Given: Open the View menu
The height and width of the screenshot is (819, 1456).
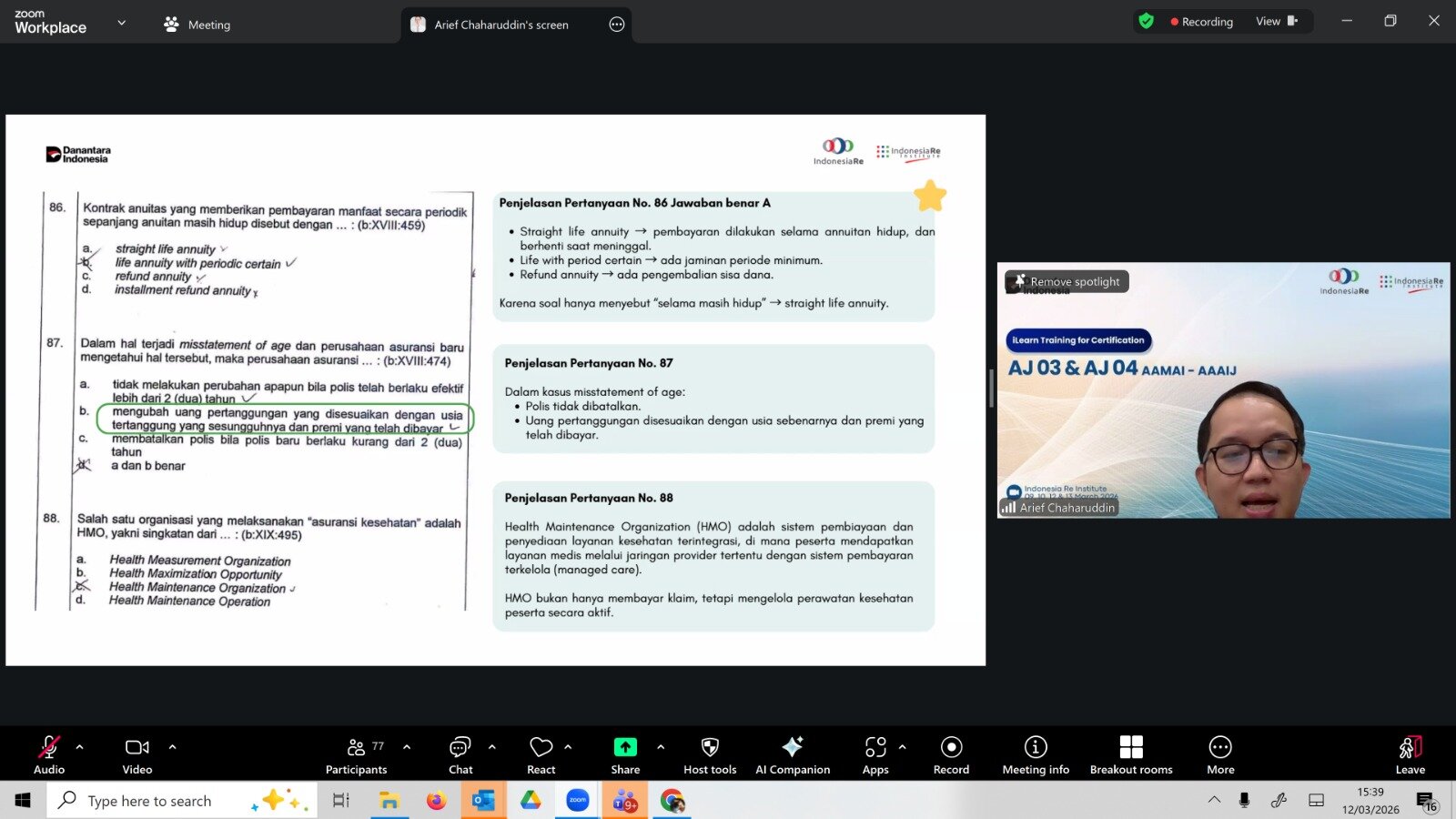Looking at the screenshot, I should point(1276,22).
